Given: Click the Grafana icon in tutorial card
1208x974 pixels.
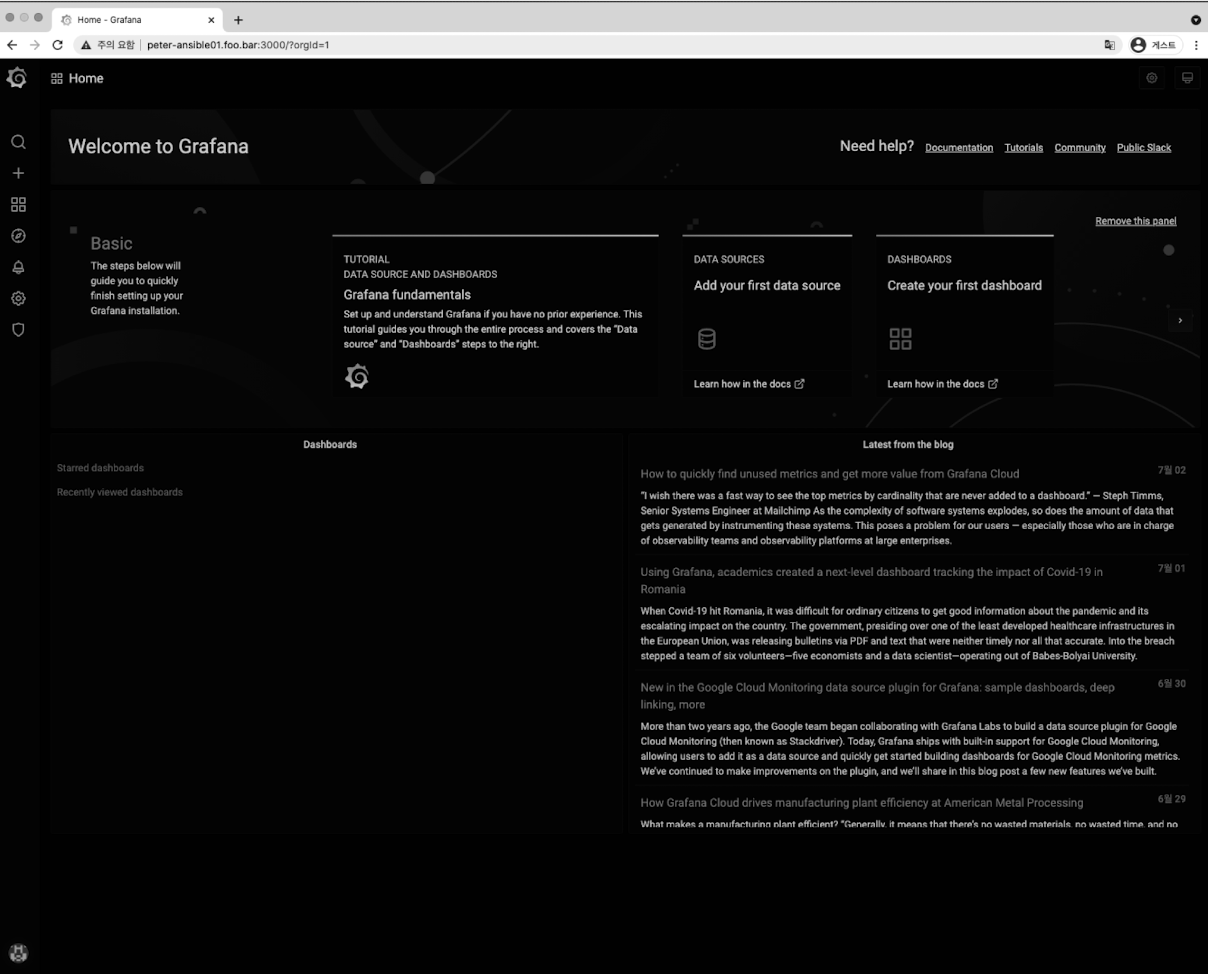Looking at the screenshot, I should click(x=357, y=377).
